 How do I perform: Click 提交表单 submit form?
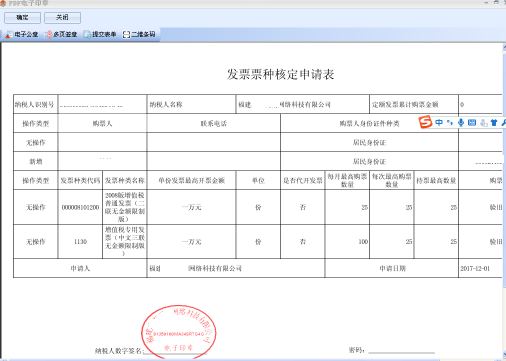pos(100,34)
